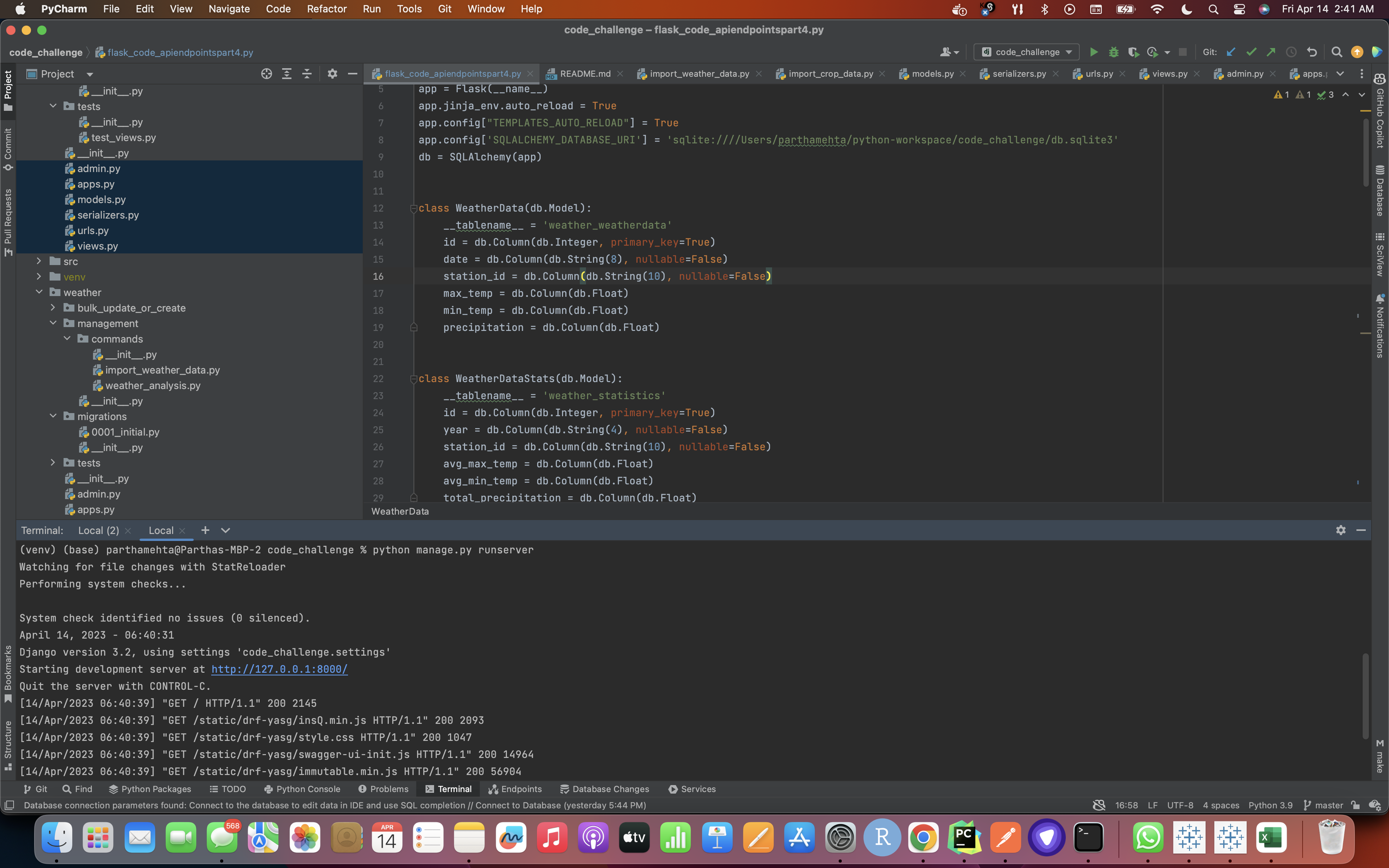The image size is (1389, 868).
Task: Open weather_analysis.py in project tree
Action: [153, 386]
